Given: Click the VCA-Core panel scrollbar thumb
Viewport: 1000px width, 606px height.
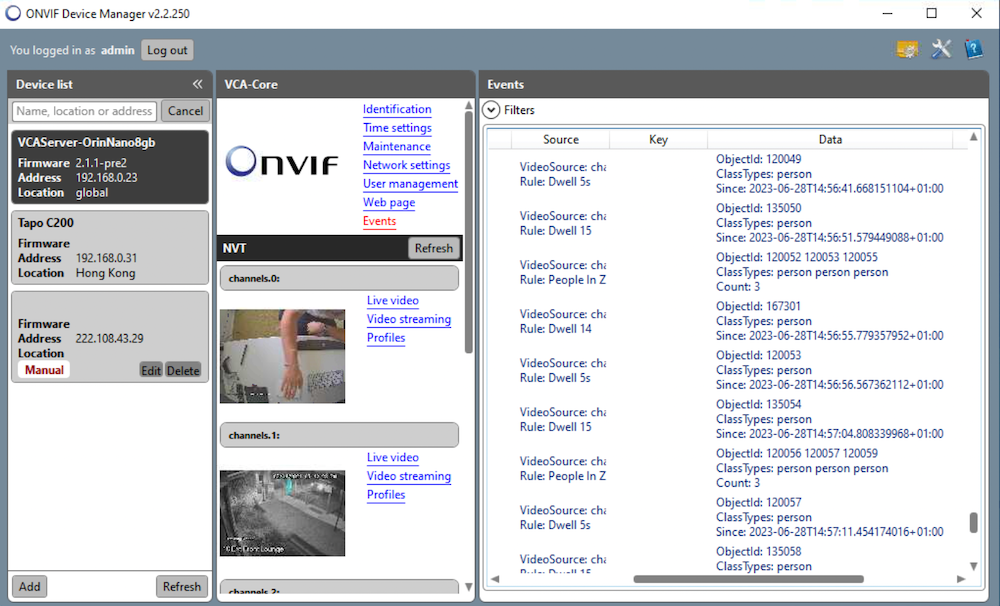Looking at the screenshot, I should tap(469, 232).
